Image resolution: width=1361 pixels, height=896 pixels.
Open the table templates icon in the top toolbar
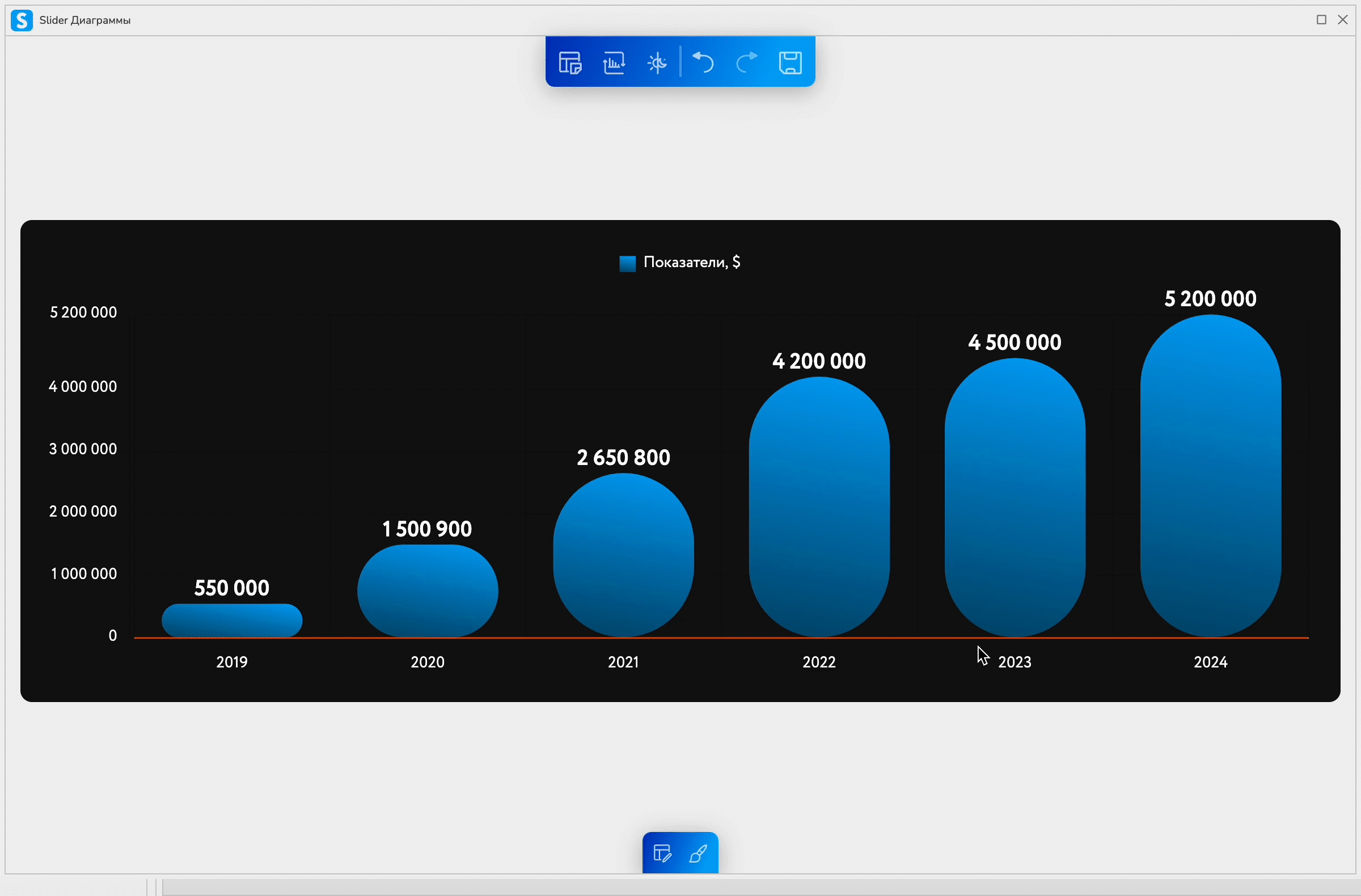[570, 62]
